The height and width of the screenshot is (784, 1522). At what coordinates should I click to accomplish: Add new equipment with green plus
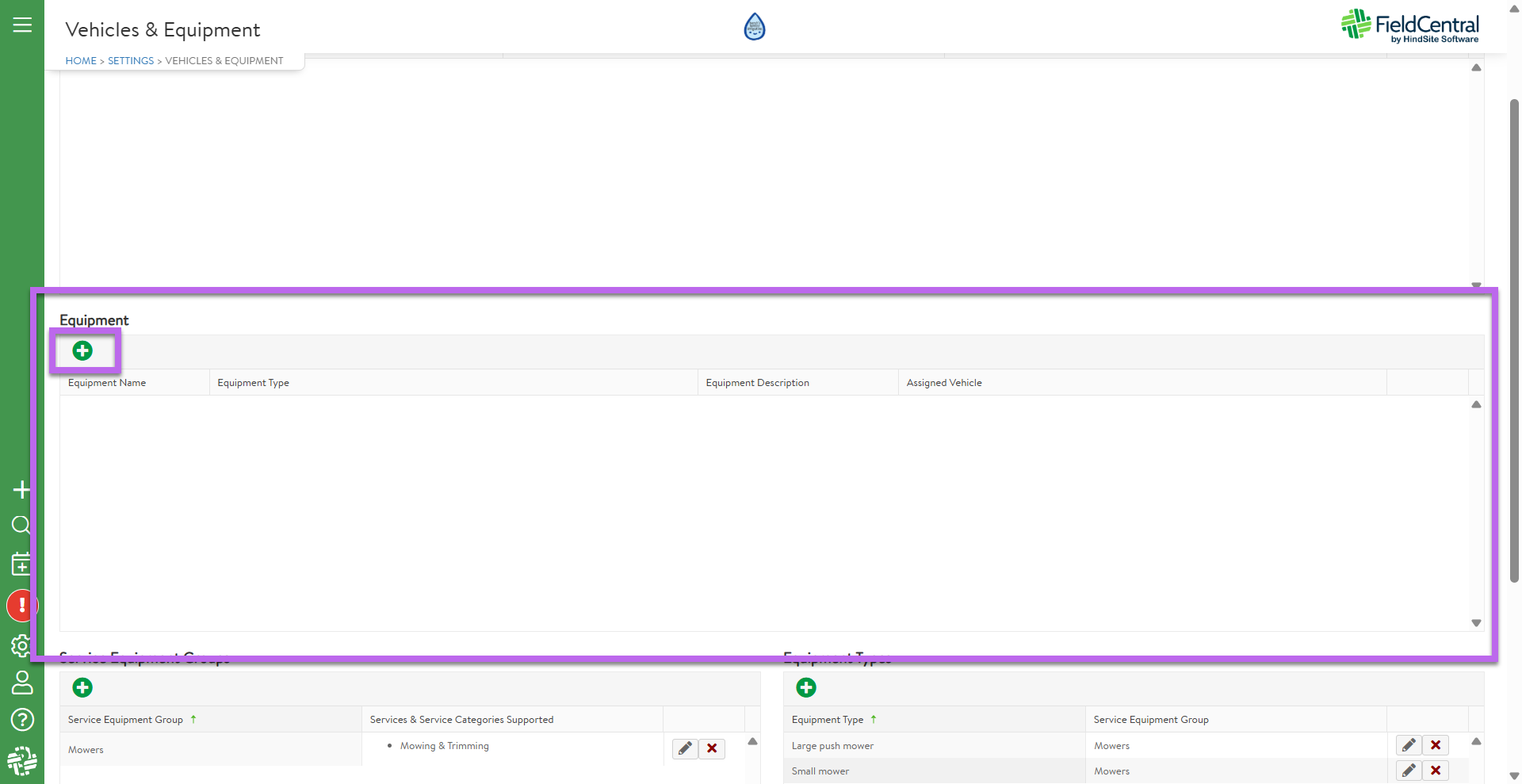pyautogui.click(x=82, y=351)
